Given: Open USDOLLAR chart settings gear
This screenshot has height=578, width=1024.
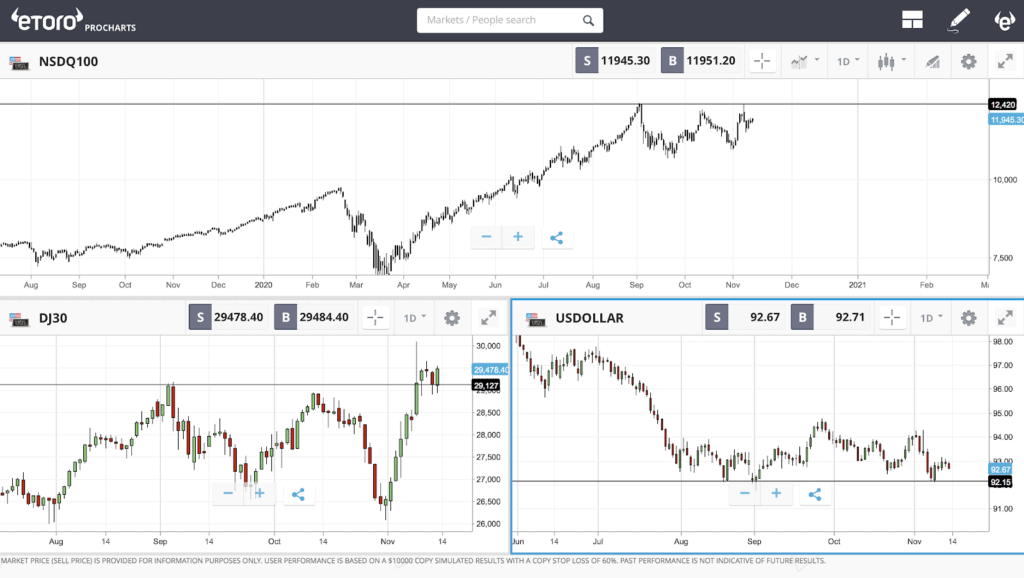Looking at the screenshot, I should (x=968, y=318).
